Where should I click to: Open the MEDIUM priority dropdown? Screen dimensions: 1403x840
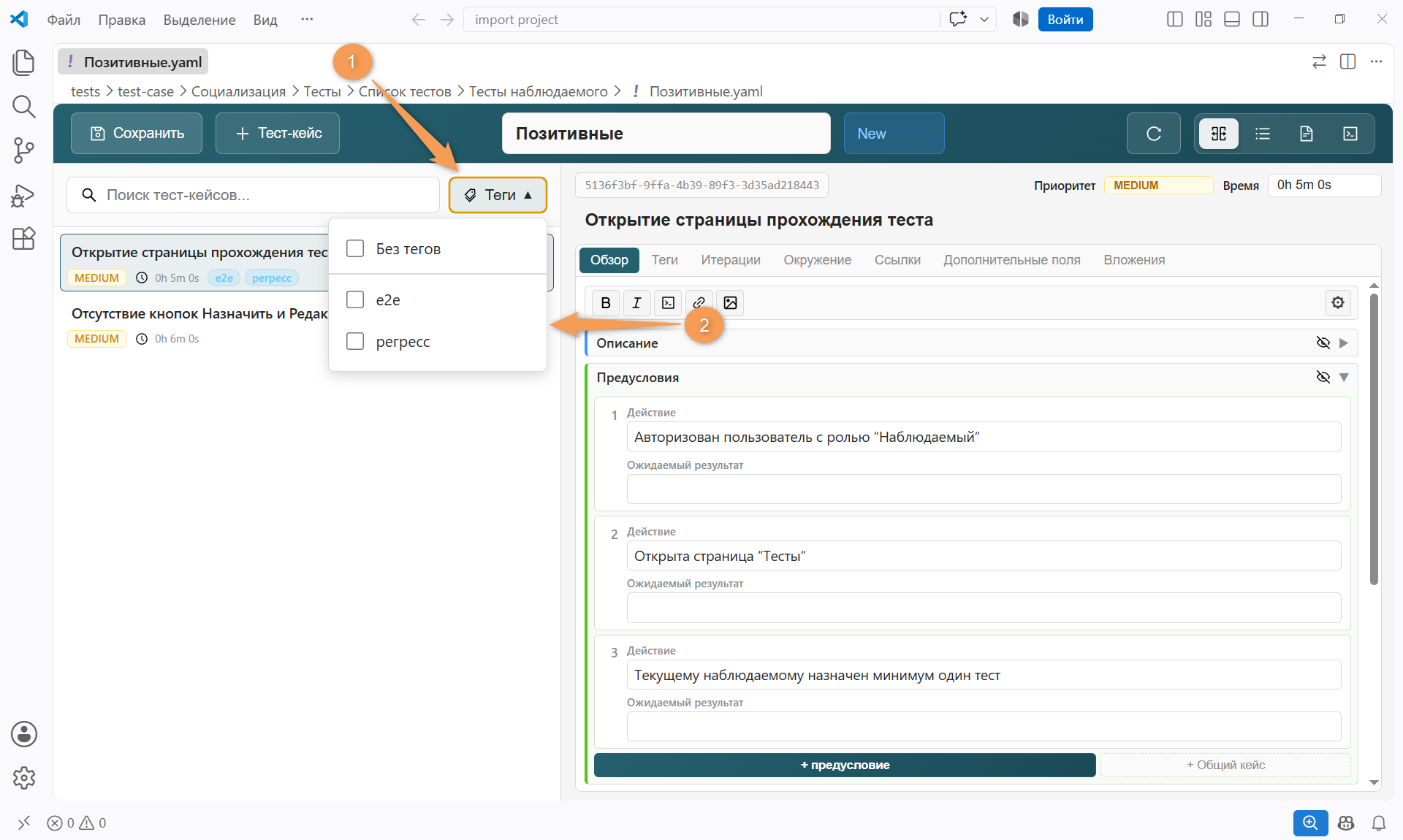(x=1158, y=186)
